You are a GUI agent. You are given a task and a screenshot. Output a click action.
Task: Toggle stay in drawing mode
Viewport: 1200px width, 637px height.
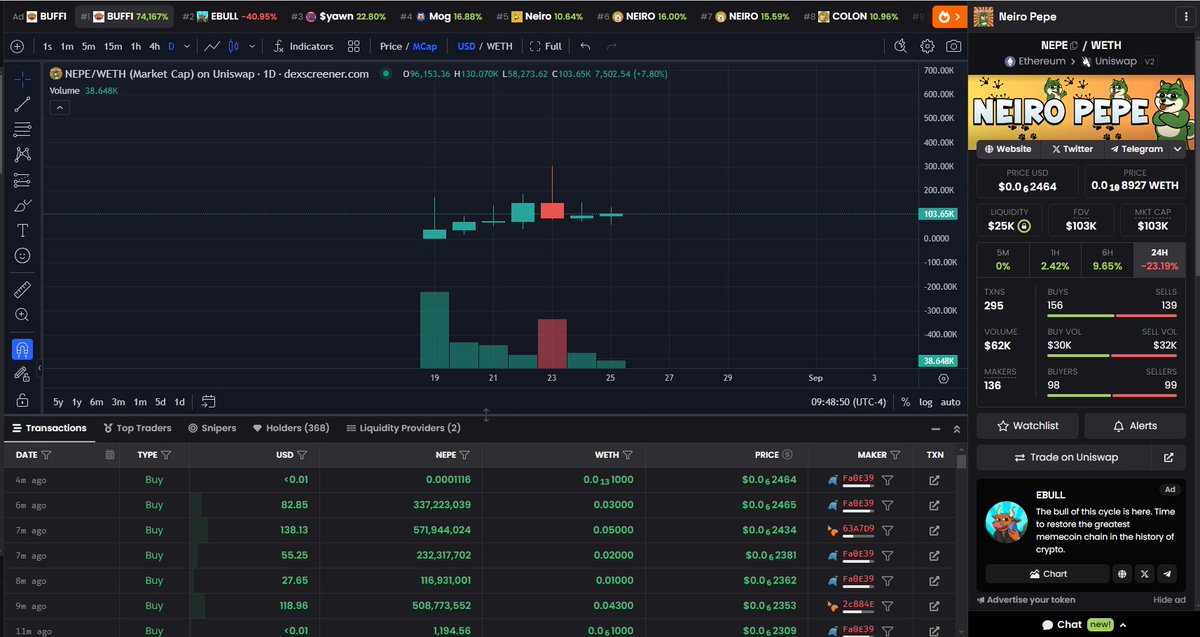pos(22,374)
